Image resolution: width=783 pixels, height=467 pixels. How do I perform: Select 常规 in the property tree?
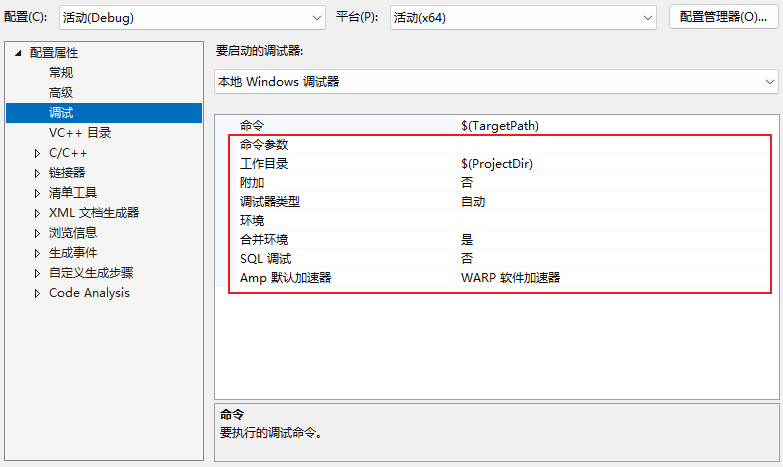tap(61, 73)
